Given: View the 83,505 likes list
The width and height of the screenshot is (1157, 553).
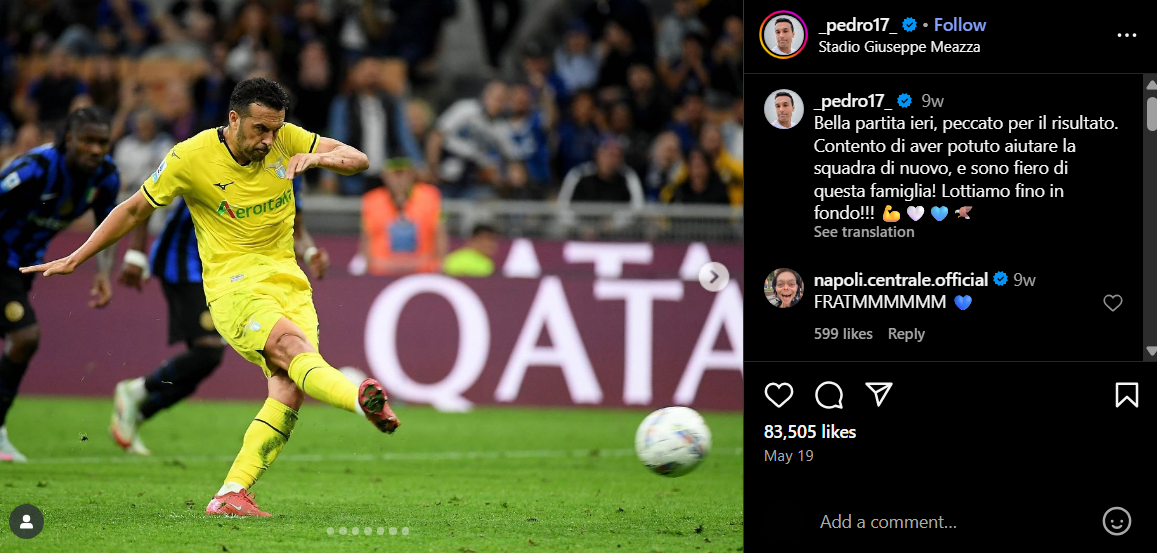Looking at the screenshot, I should coord(810,432).
